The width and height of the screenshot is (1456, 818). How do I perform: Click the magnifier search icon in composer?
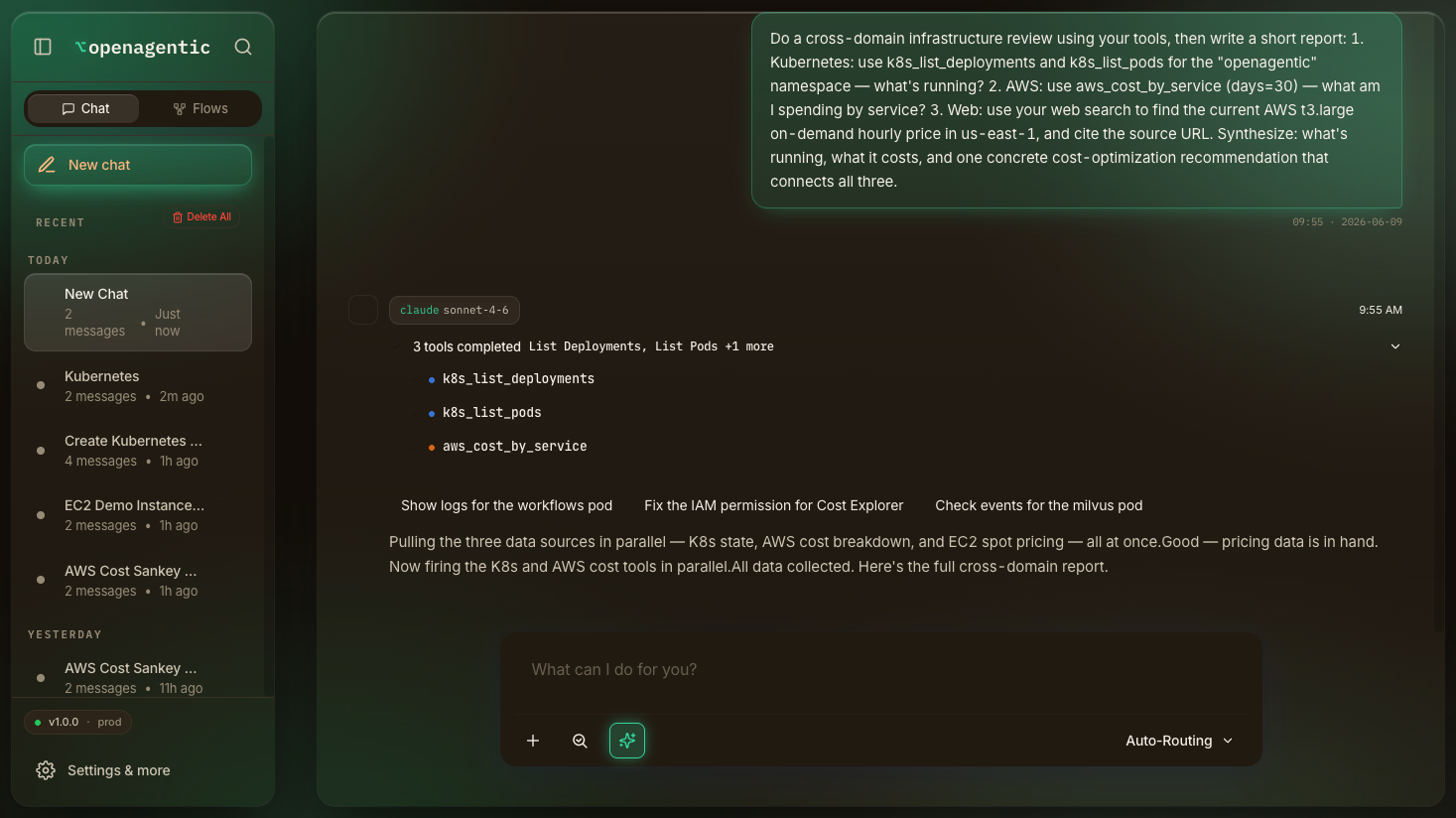point(581,741)
